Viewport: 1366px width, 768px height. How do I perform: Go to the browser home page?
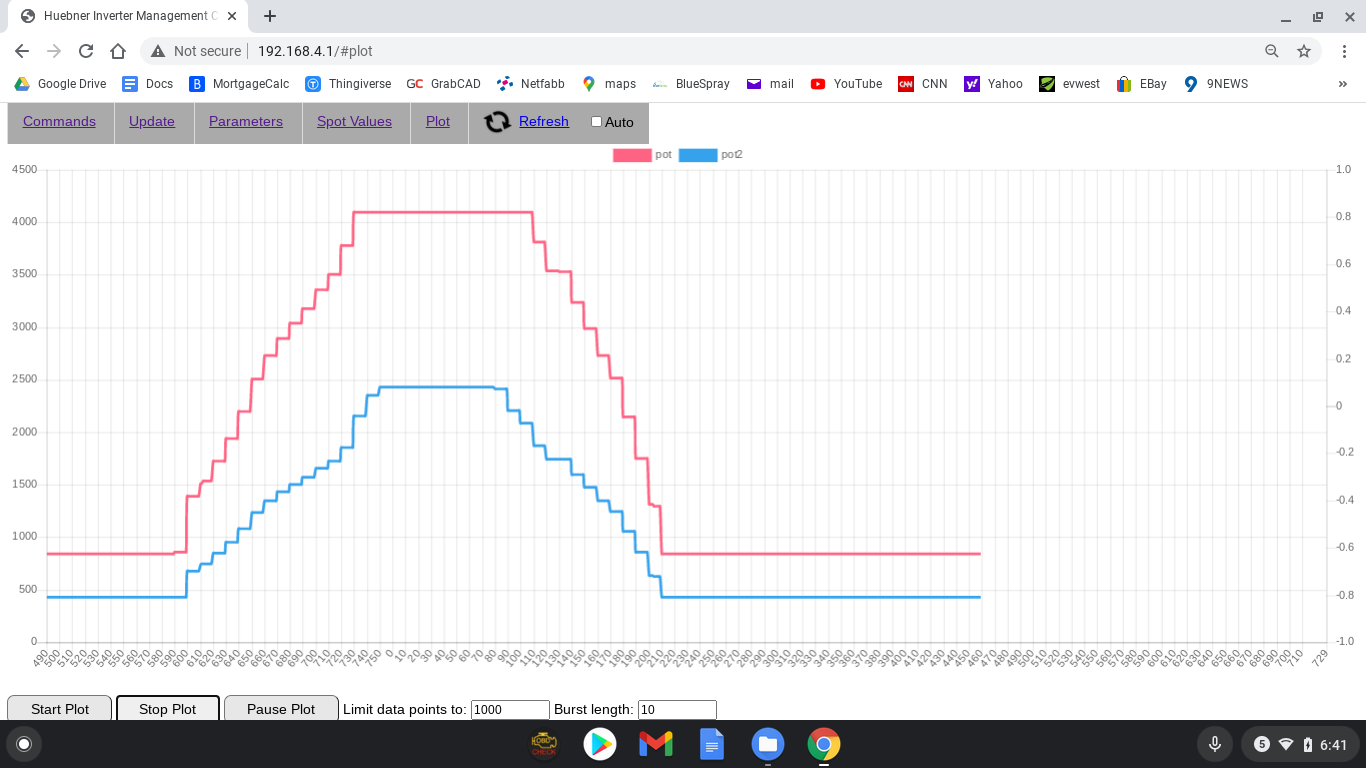click(118, 51)
